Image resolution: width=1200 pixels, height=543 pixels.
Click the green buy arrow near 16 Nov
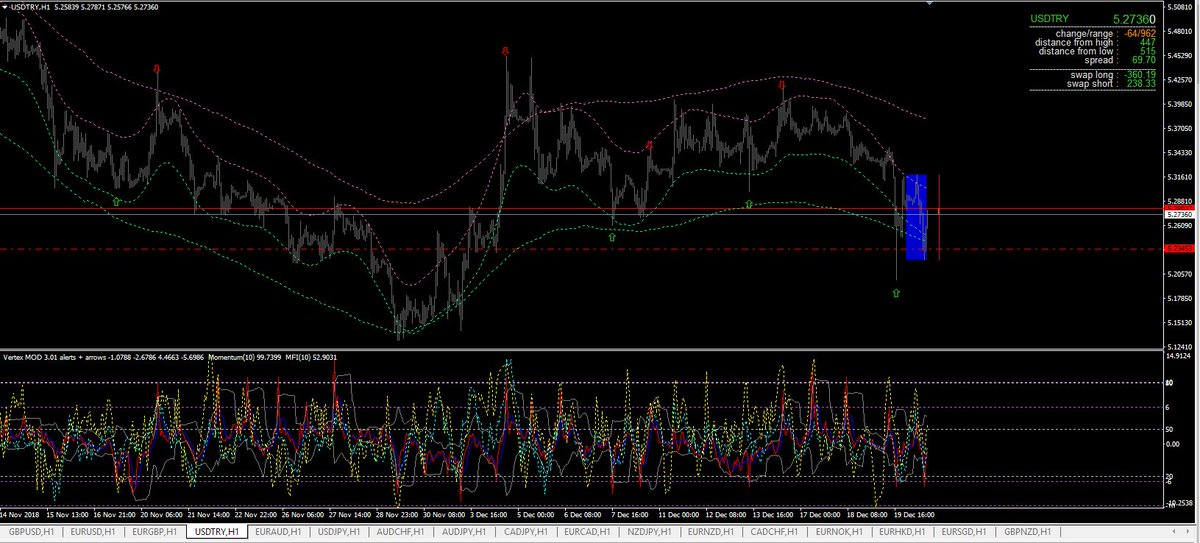point(117,201)
